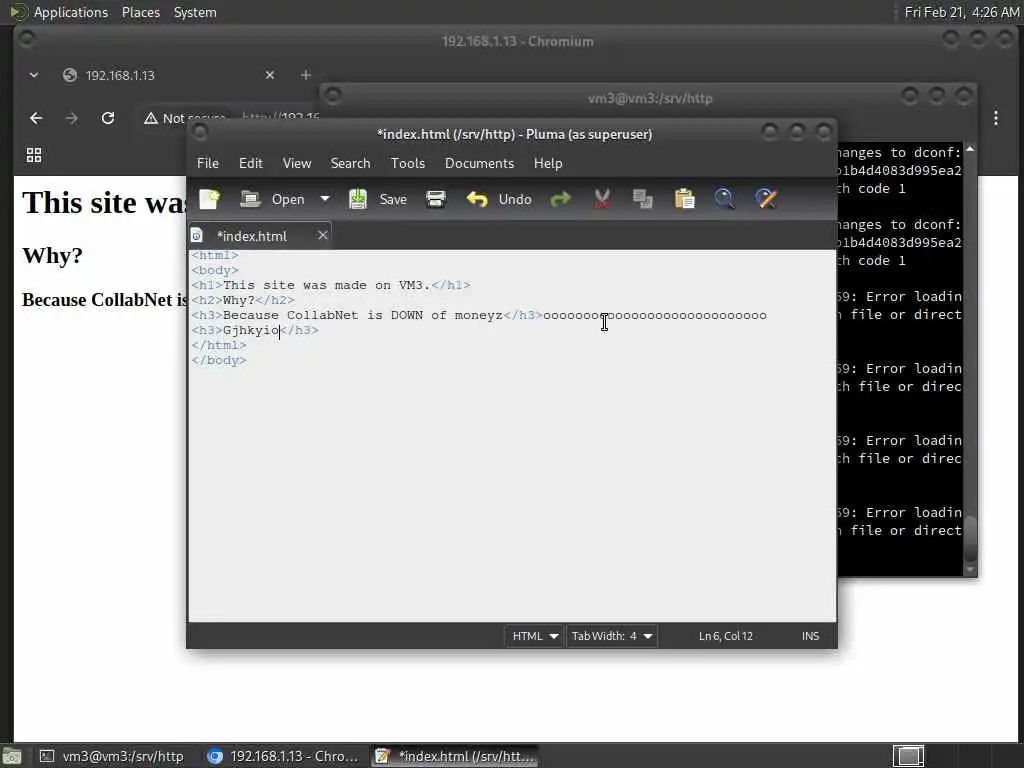Go forward in Chromium
This screenshot has width=1024, height=768.
[x=72, y=118]
